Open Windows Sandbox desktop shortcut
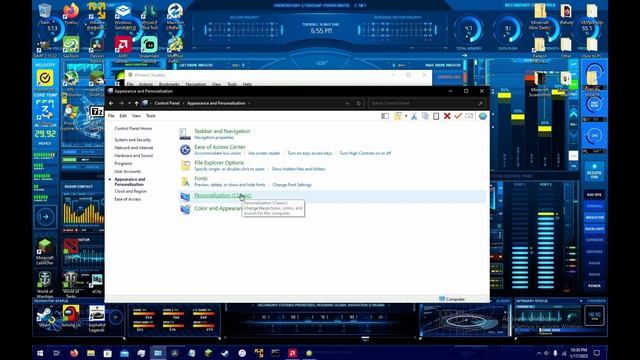The height and width of the screenshot is (360, 640). (x=123, y=16)
